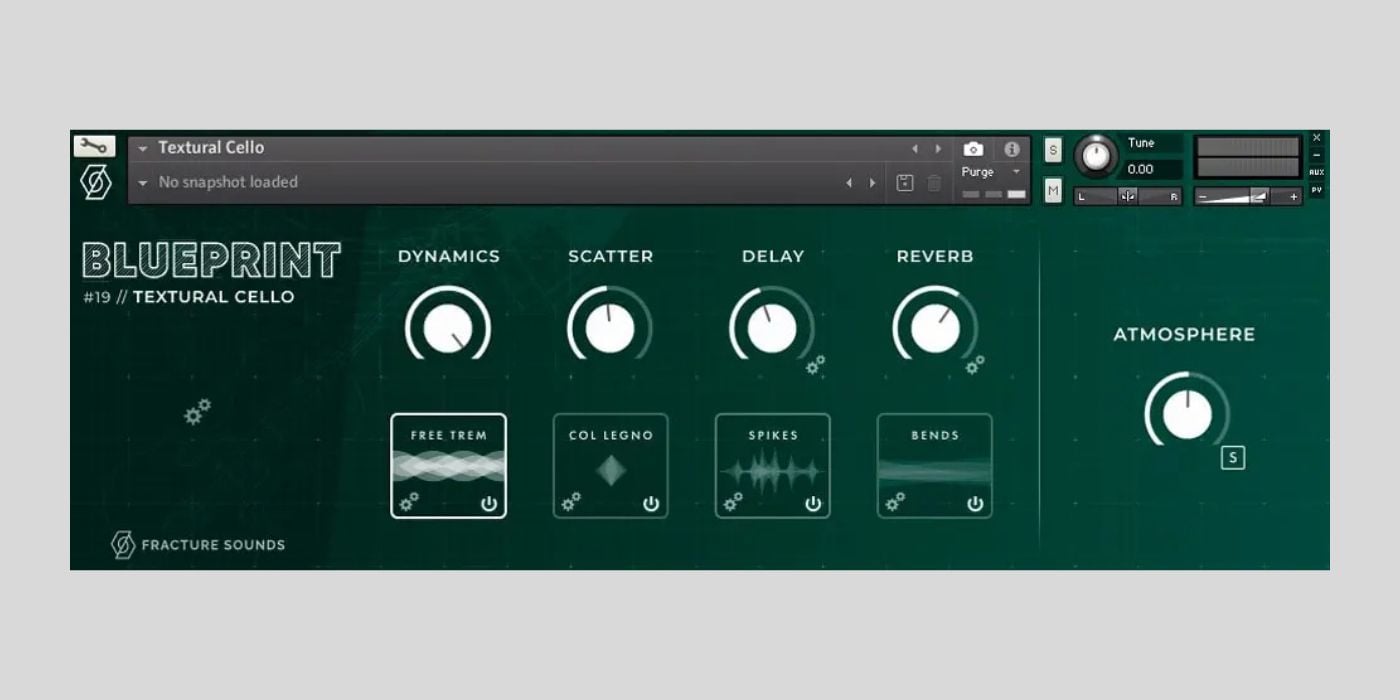Toggle the PV button
Screen dimensions: 1400x700
coord(1316,190)
